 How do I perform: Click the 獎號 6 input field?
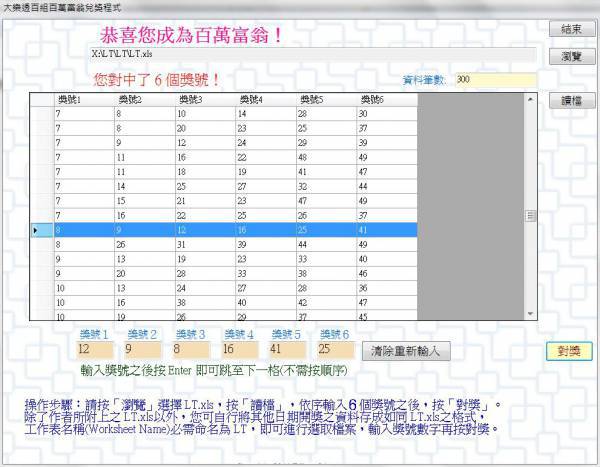(334, 350)
